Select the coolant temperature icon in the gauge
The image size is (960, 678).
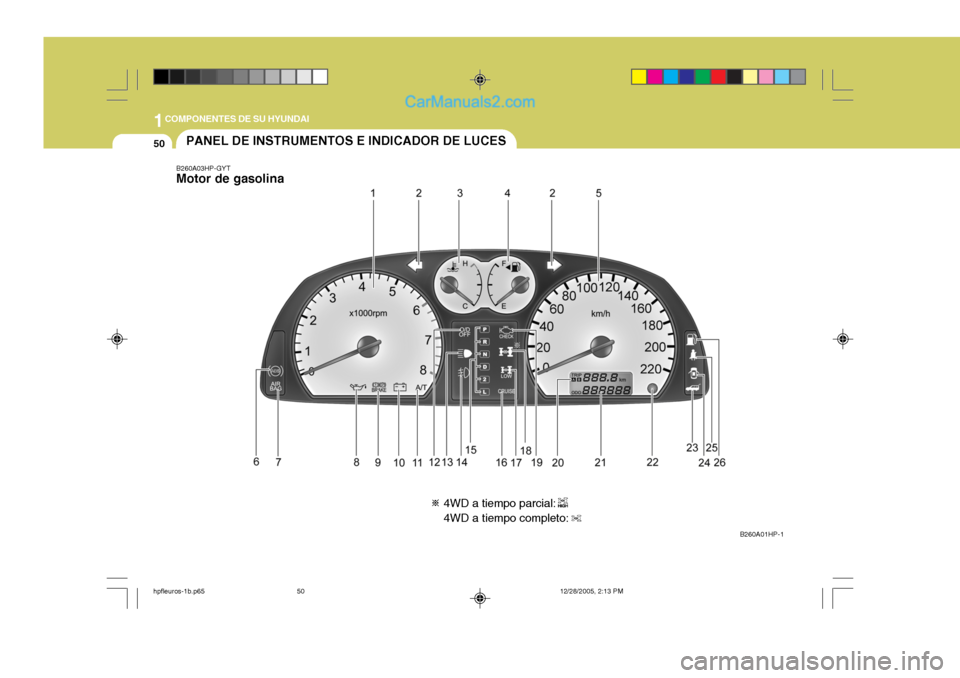(453, 266)
